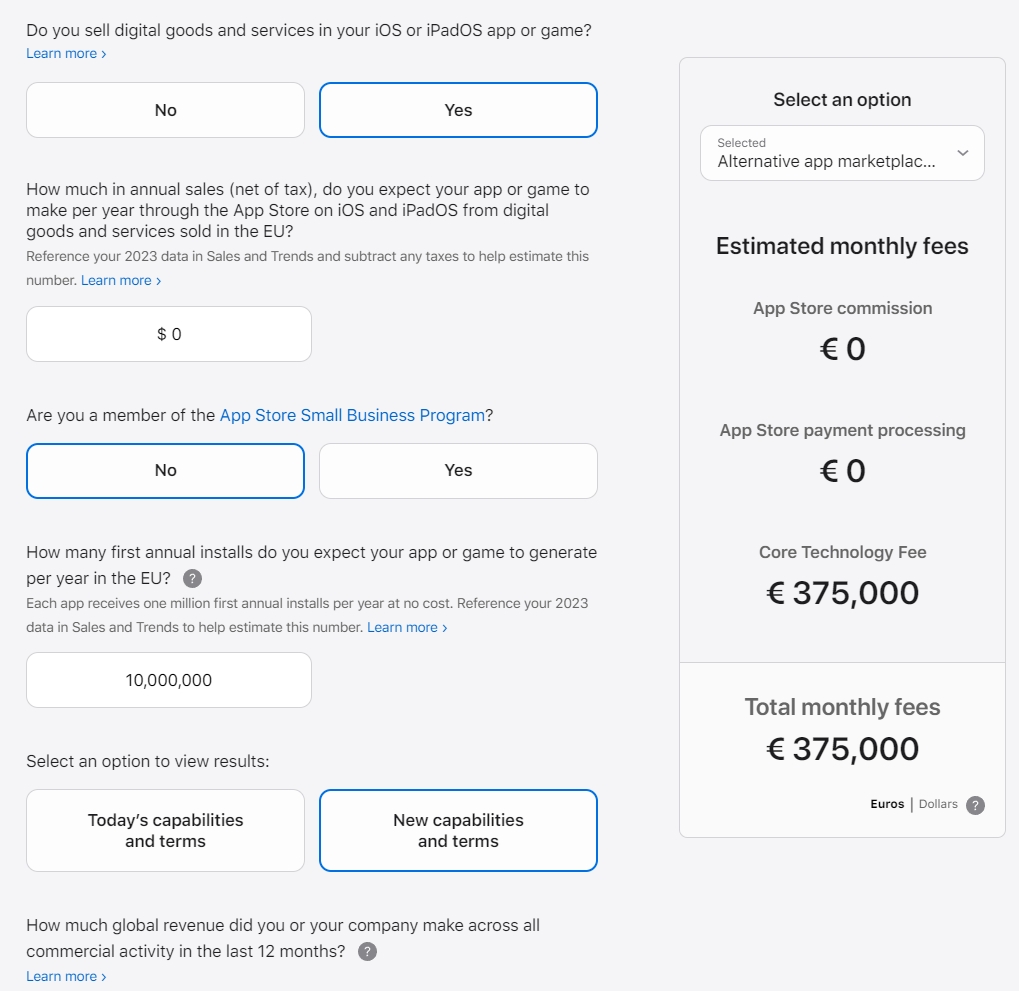Image resolution: width=1019 pixels, height=991 pixels.
Task: Click the first annual installs input field
Action: pyautogui.click(x=169, y=680)
